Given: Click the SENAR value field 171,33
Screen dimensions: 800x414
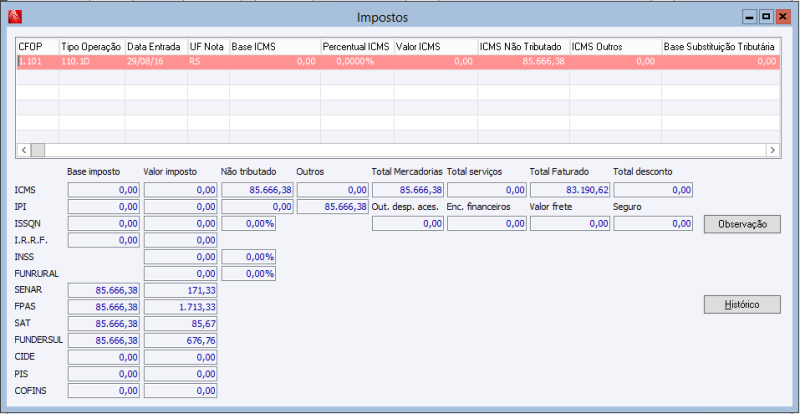Looking at the screenshot, I should 181,290.
